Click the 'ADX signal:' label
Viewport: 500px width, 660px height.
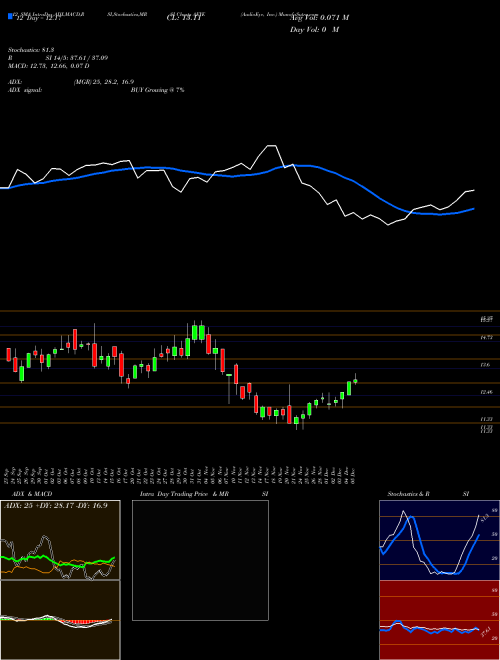[x=24, y=90]
